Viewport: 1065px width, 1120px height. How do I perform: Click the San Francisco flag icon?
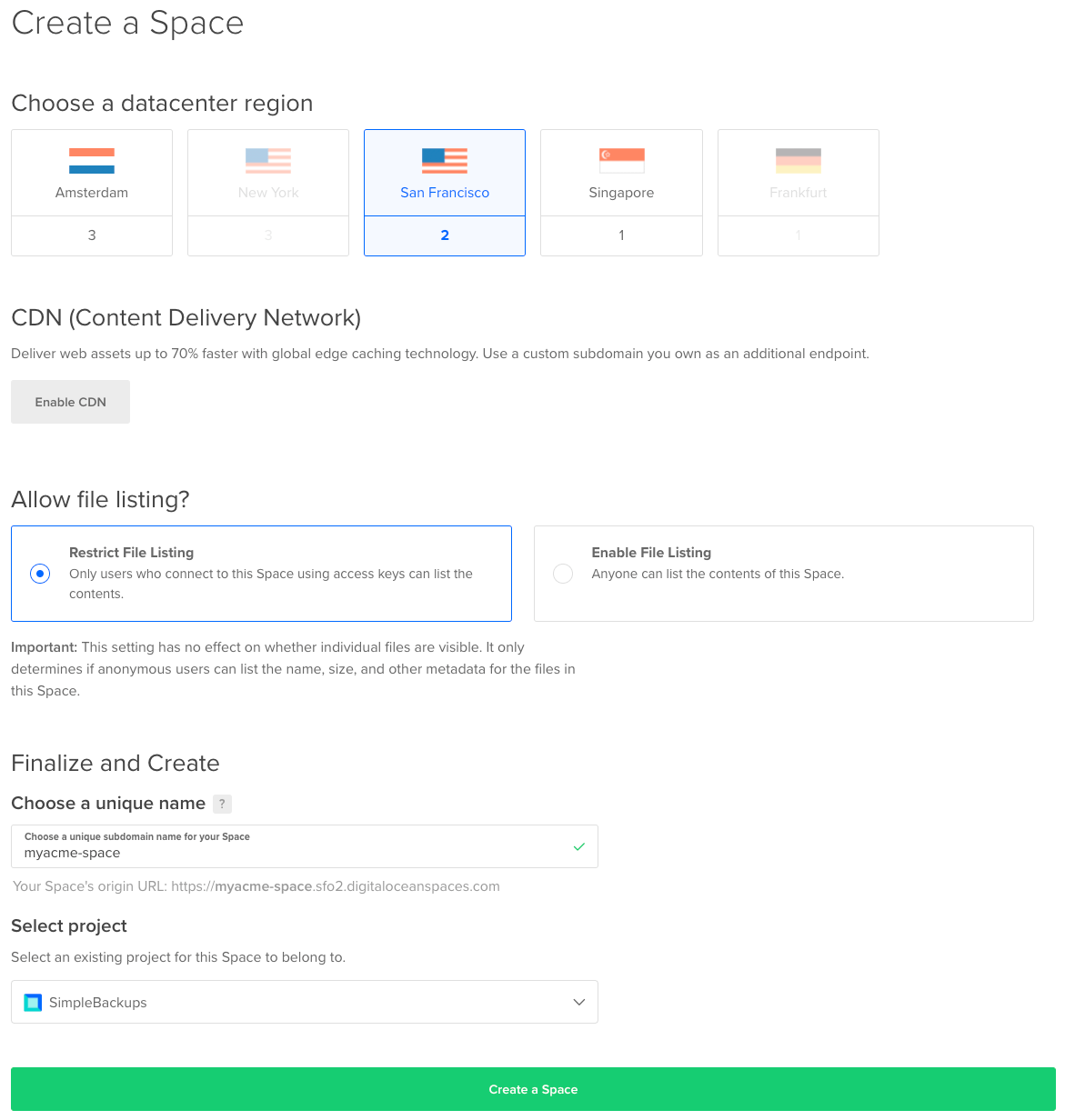click(444, 160)
